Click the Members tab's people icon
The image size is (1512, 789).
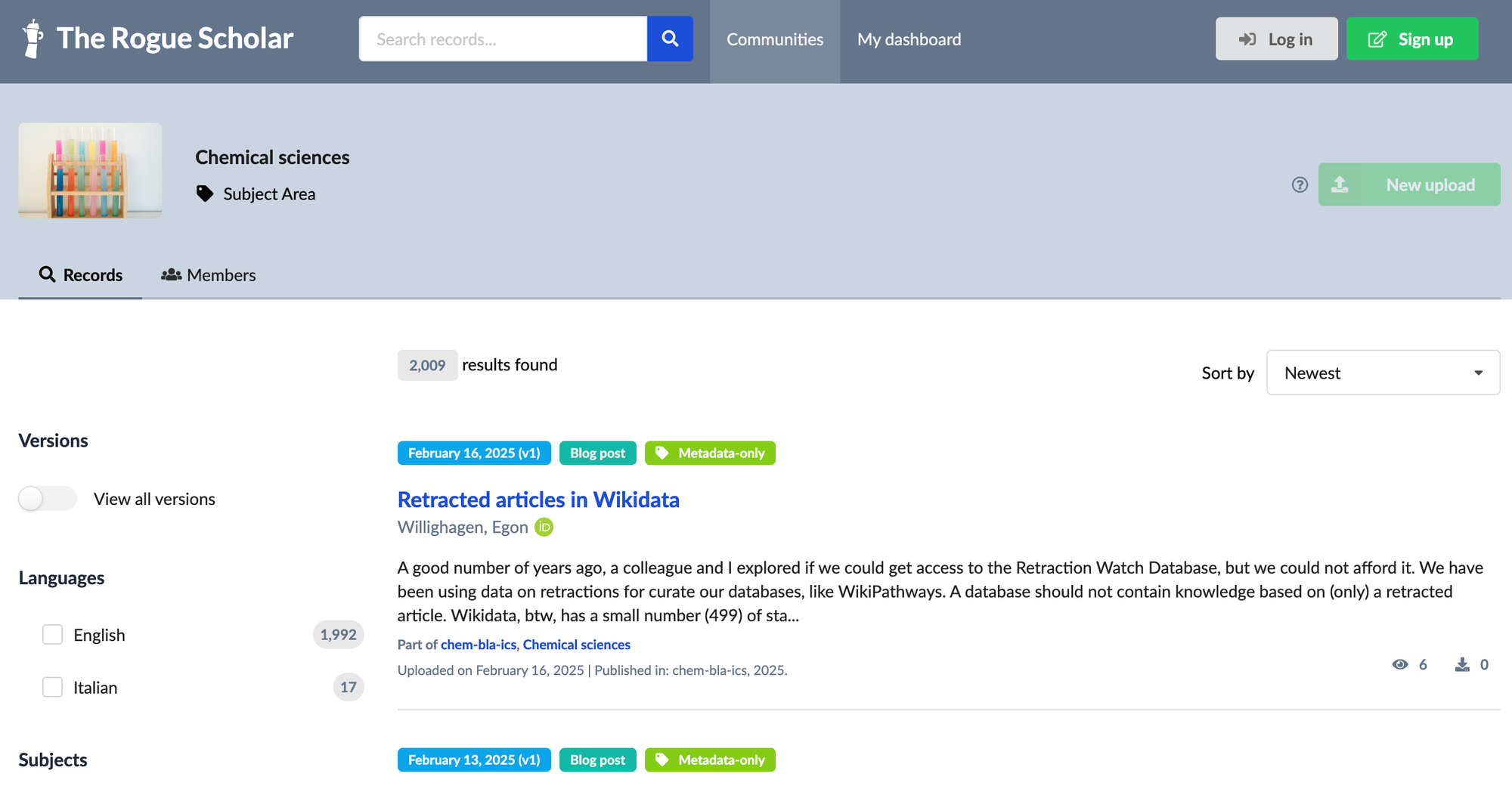coord(172,275)
